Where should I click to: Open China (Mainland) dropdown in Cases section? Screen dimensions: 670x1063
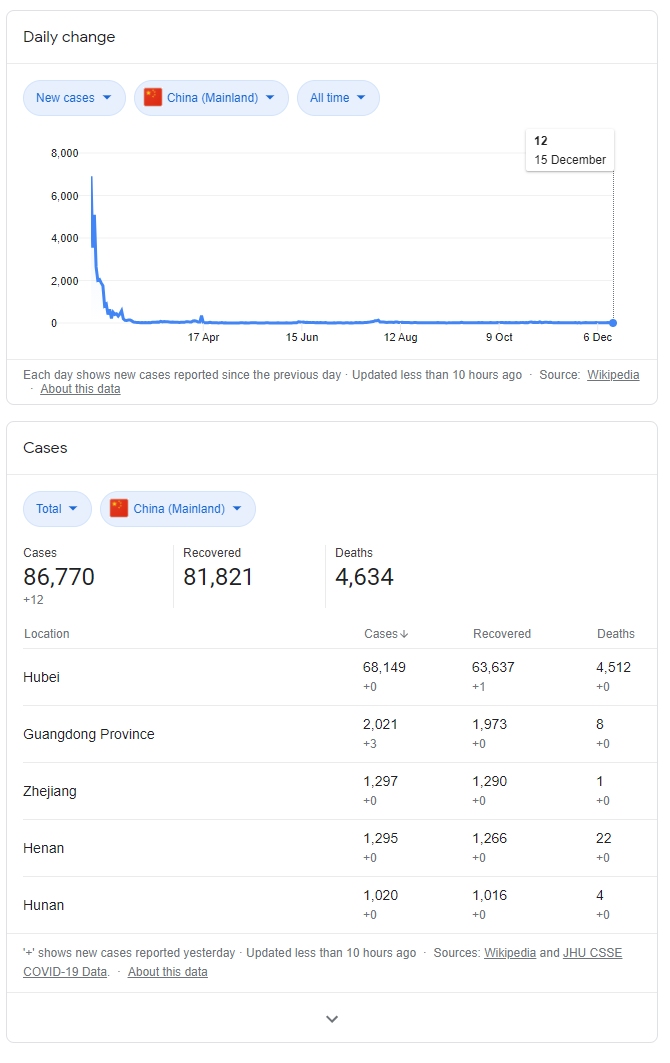point(177,509)
